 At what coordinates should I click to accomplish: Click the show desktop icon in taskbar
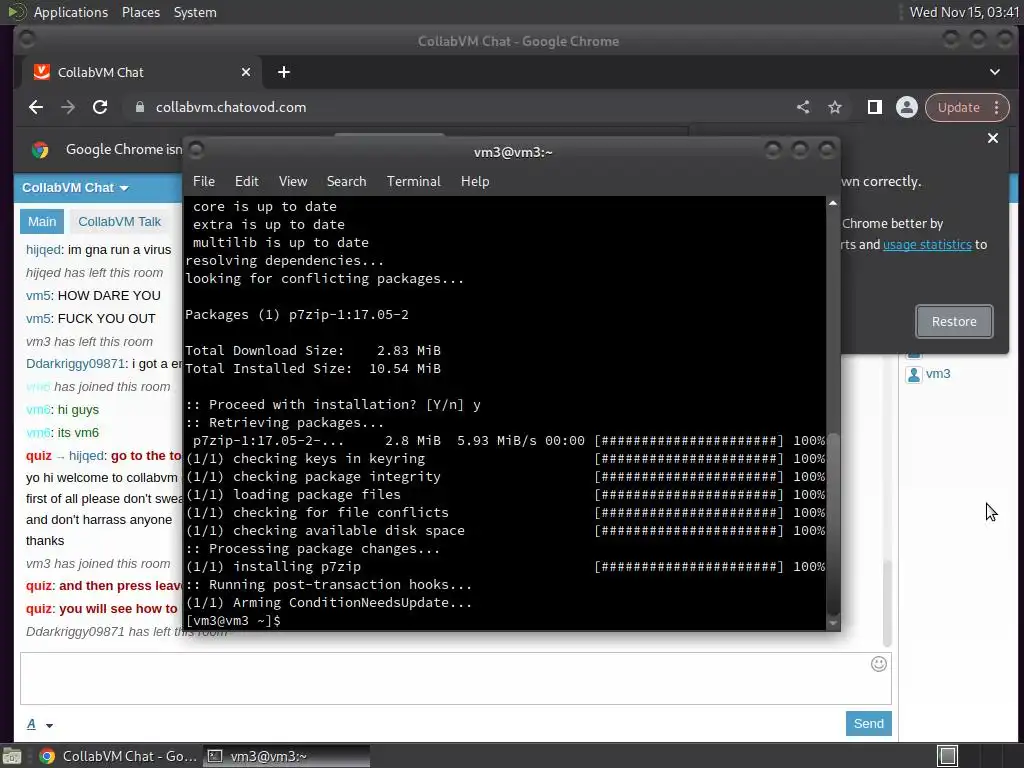tap(12, 756)
